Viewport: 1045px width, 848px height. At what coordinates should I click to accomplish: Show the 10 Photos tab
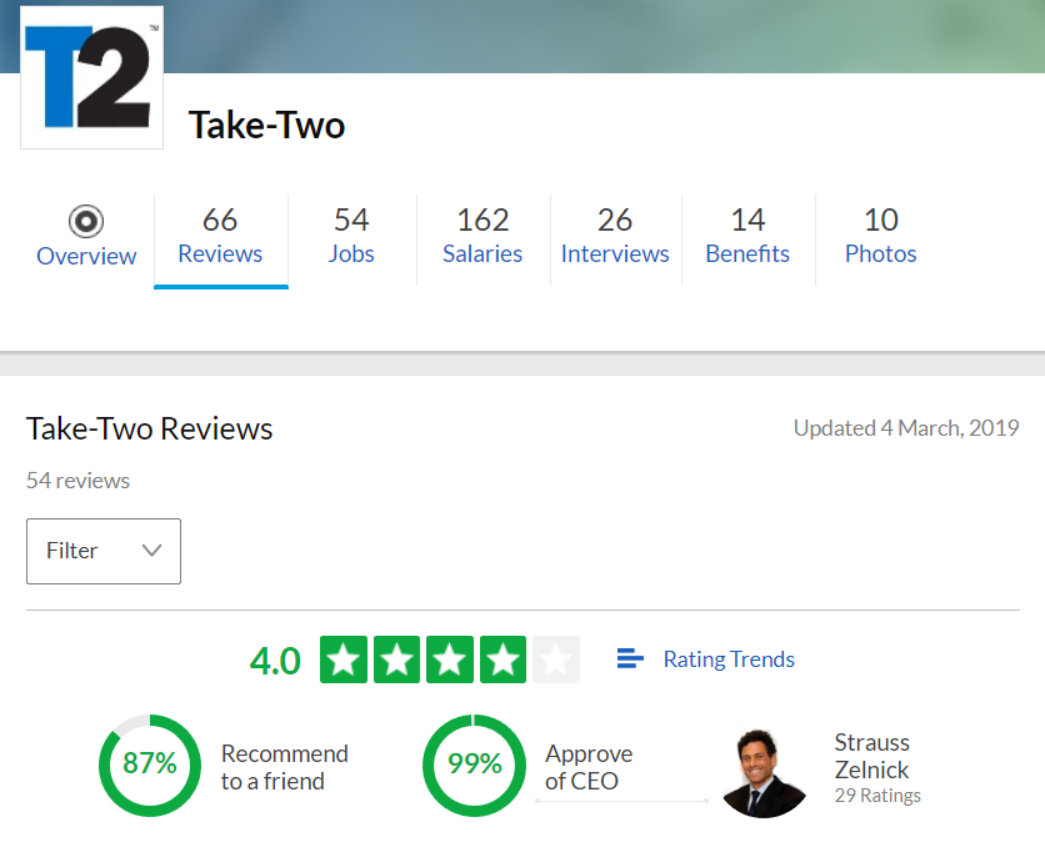click(881, 237)
